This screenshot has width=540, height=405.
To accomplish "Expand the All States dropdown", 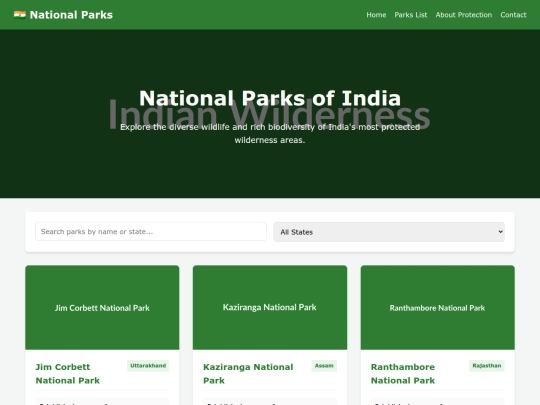I will pos(389,232).
